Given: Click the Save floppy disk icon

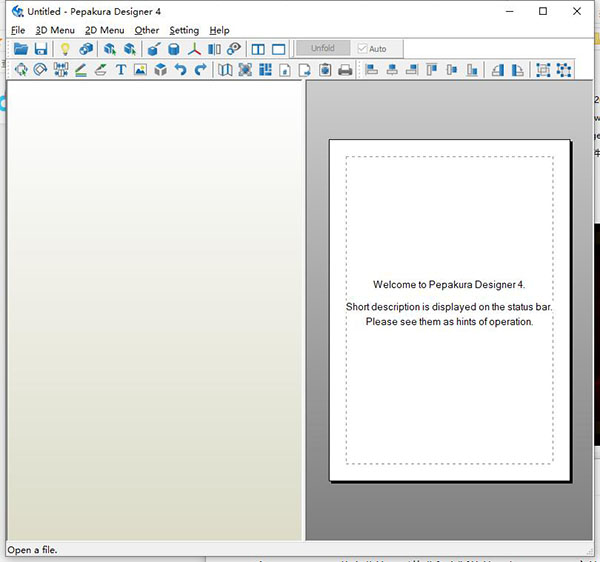Looking at the screenshot, I should pos(41,49).
